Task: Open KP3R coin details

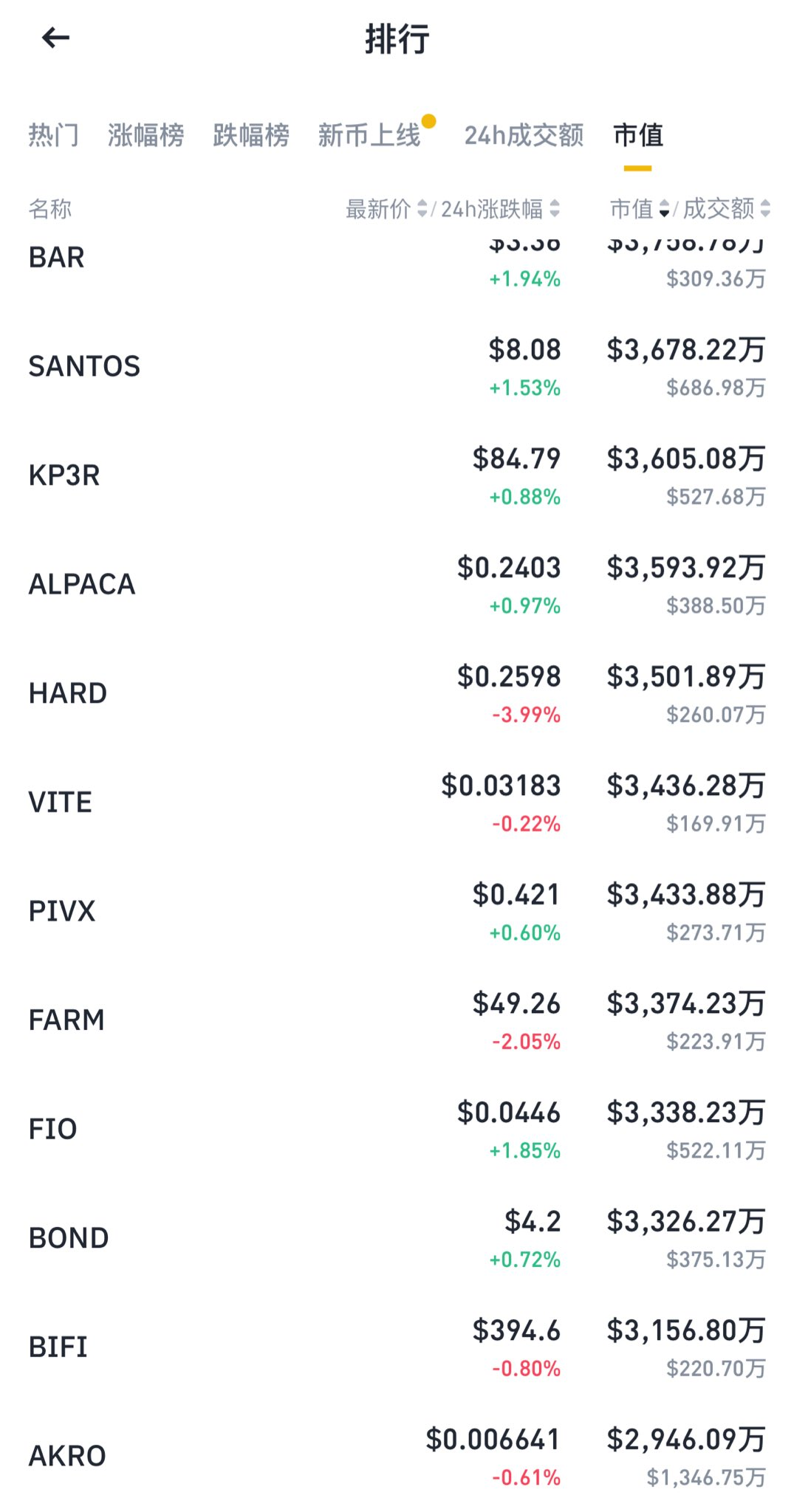Action: (x=64, y=475)
